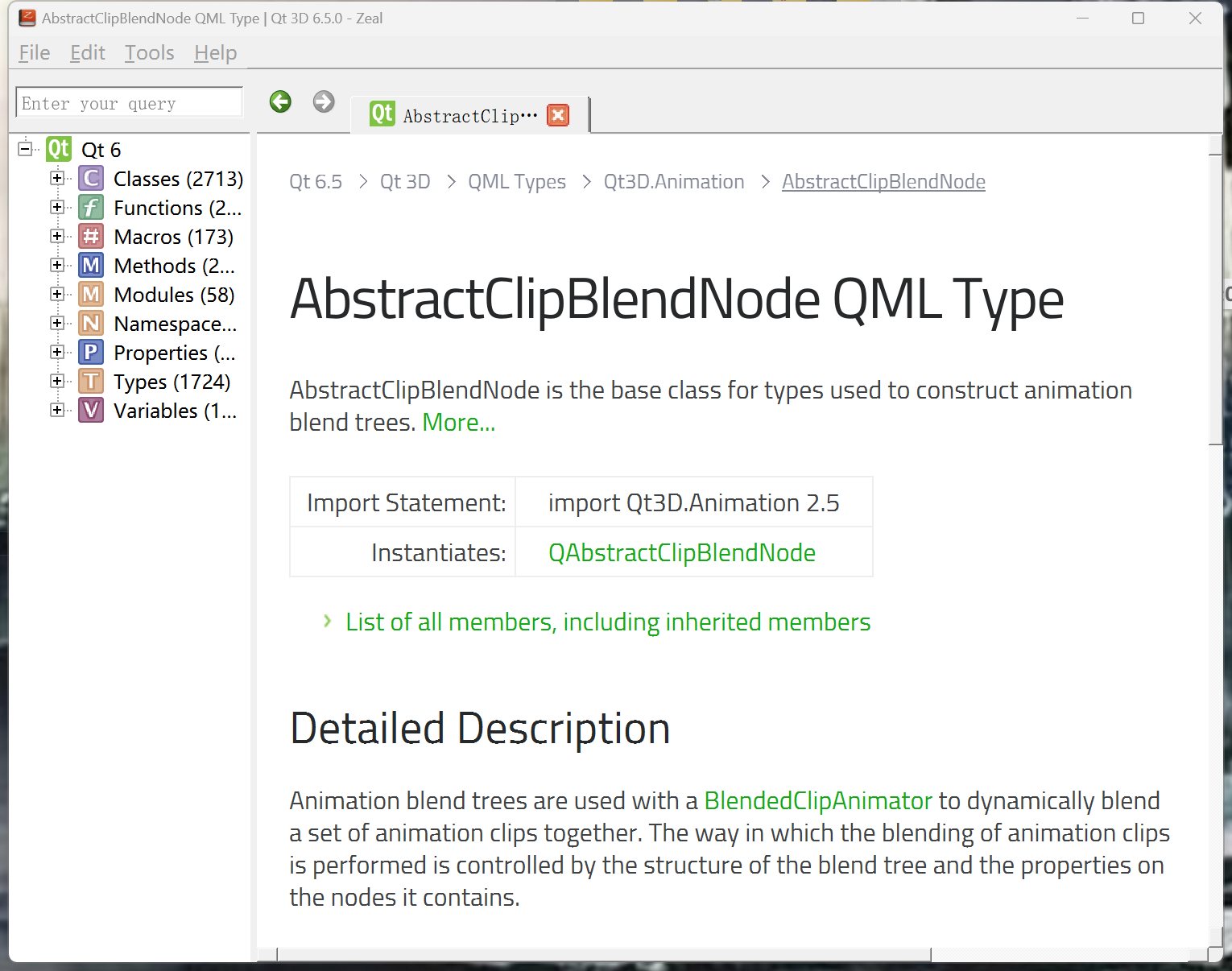Expand the Types (1724) node

pyautogui.click(x=56, y=381)
